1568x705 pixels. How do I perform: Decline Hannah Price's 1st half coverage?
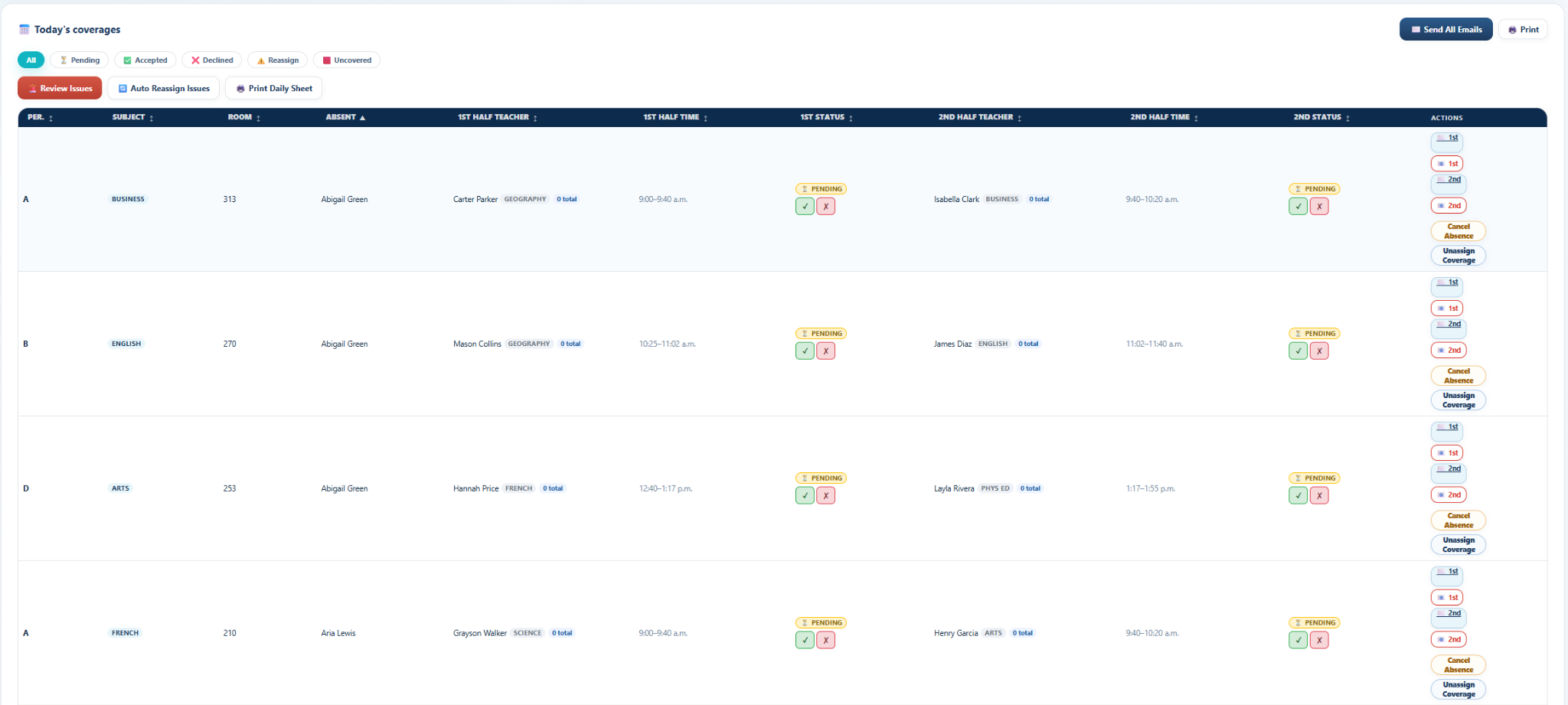coord(825,496)
